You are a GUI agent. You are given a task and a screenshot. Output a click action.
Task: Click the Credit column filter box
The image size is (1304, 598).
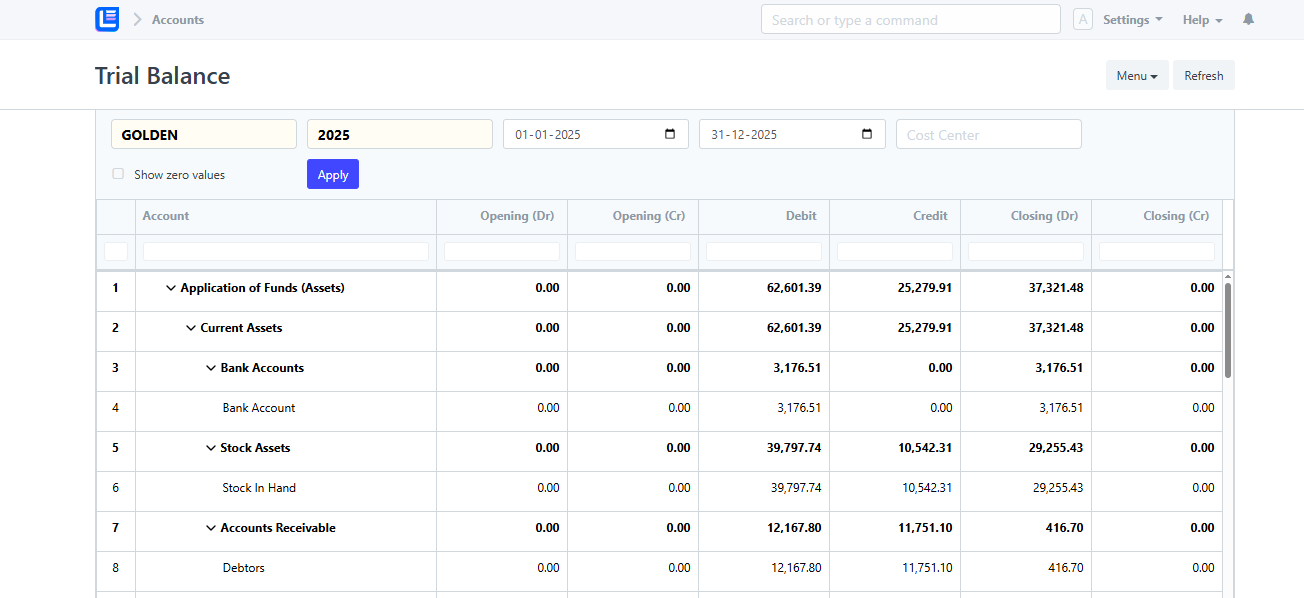click(x=895, y=251)
